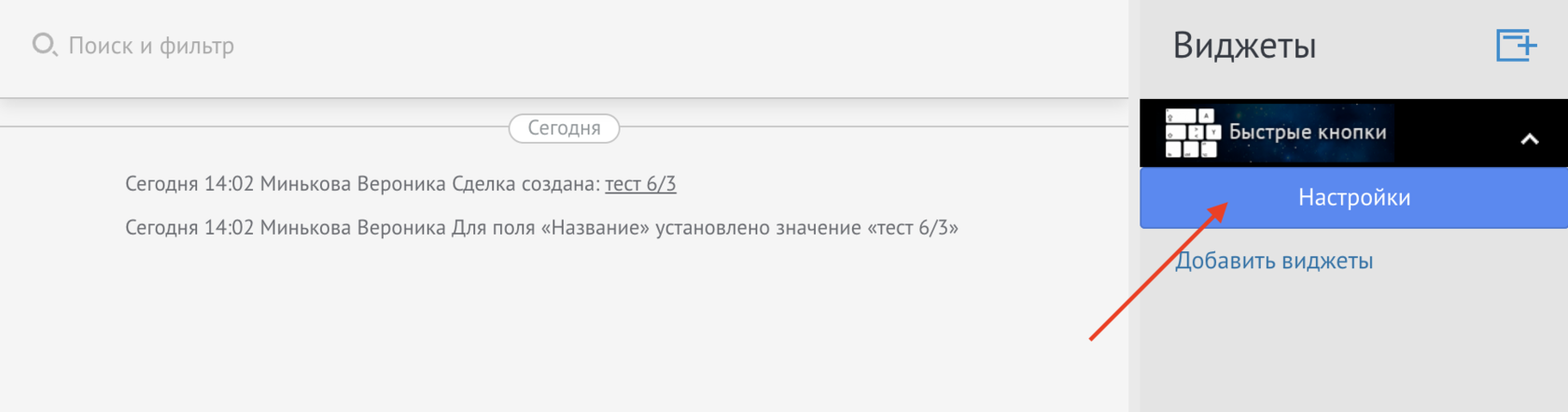Open the underlined "тест 6/3" deal link
Image resolution: width=1568 pixels, height=412 pixels.
pos(640,184)
